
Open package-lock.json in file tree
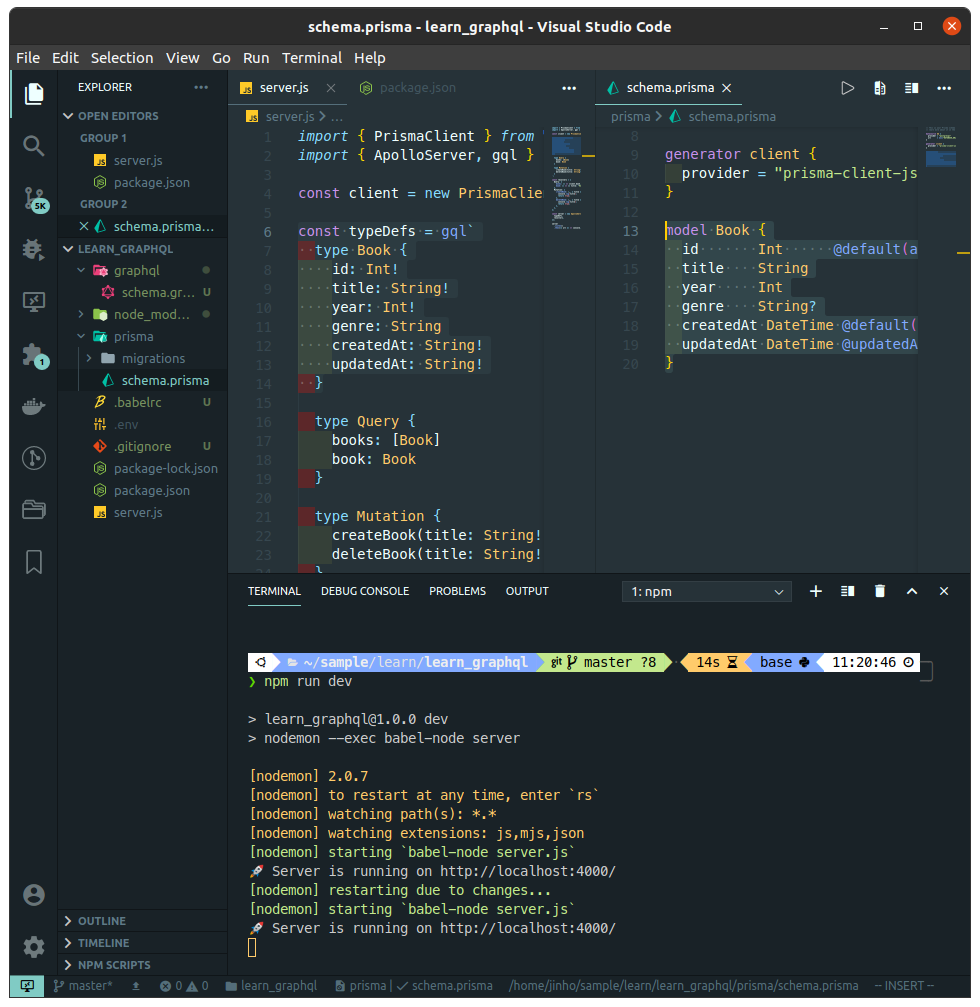166,468
